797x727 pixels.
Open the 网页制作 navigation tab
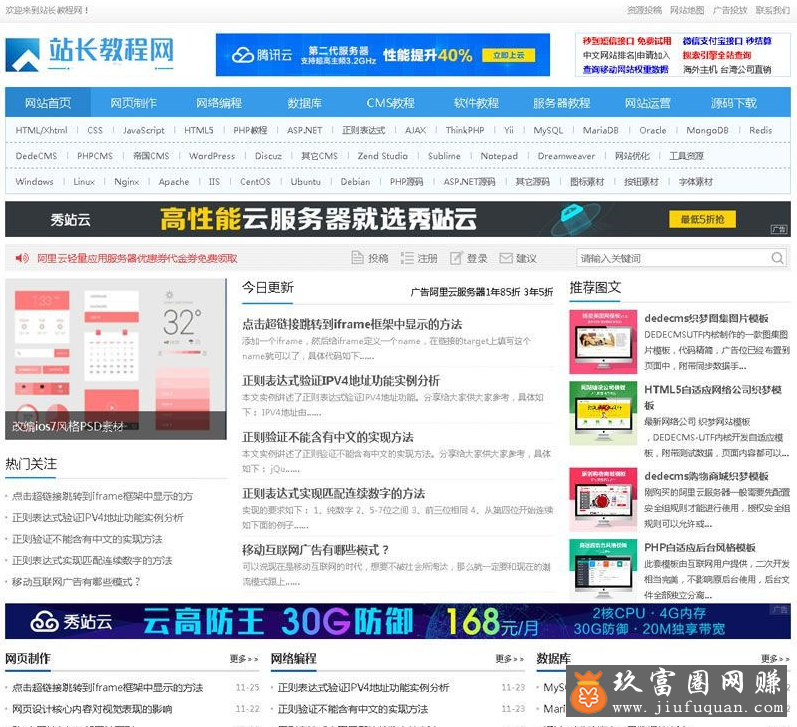[x=133, y=103]
